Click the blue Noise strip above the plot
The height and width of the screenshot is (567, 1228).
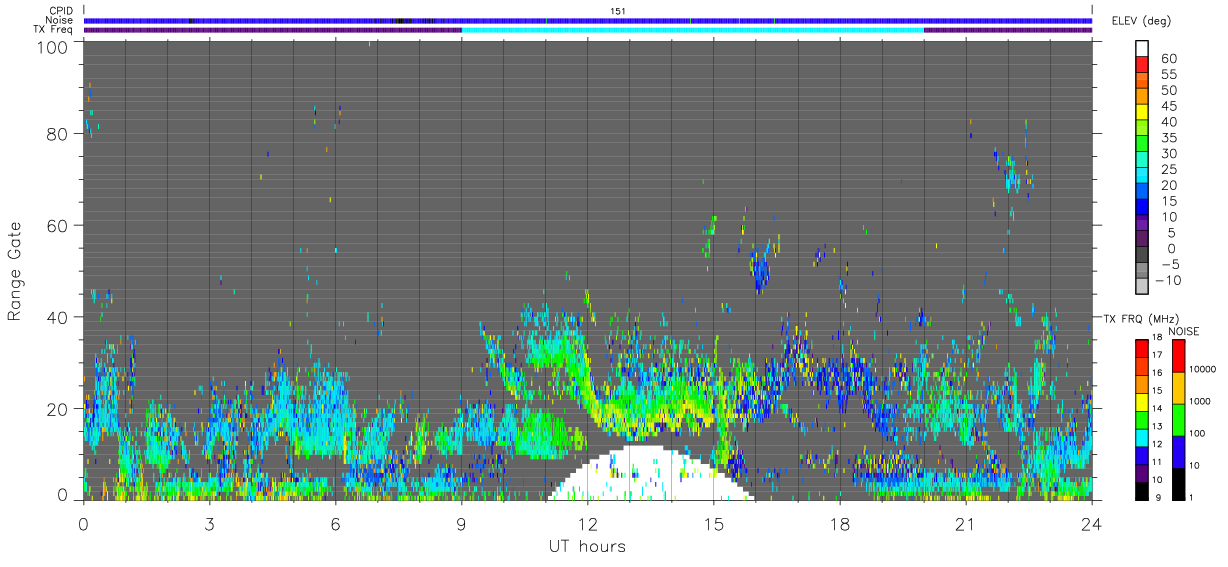(x=588, y=20)
